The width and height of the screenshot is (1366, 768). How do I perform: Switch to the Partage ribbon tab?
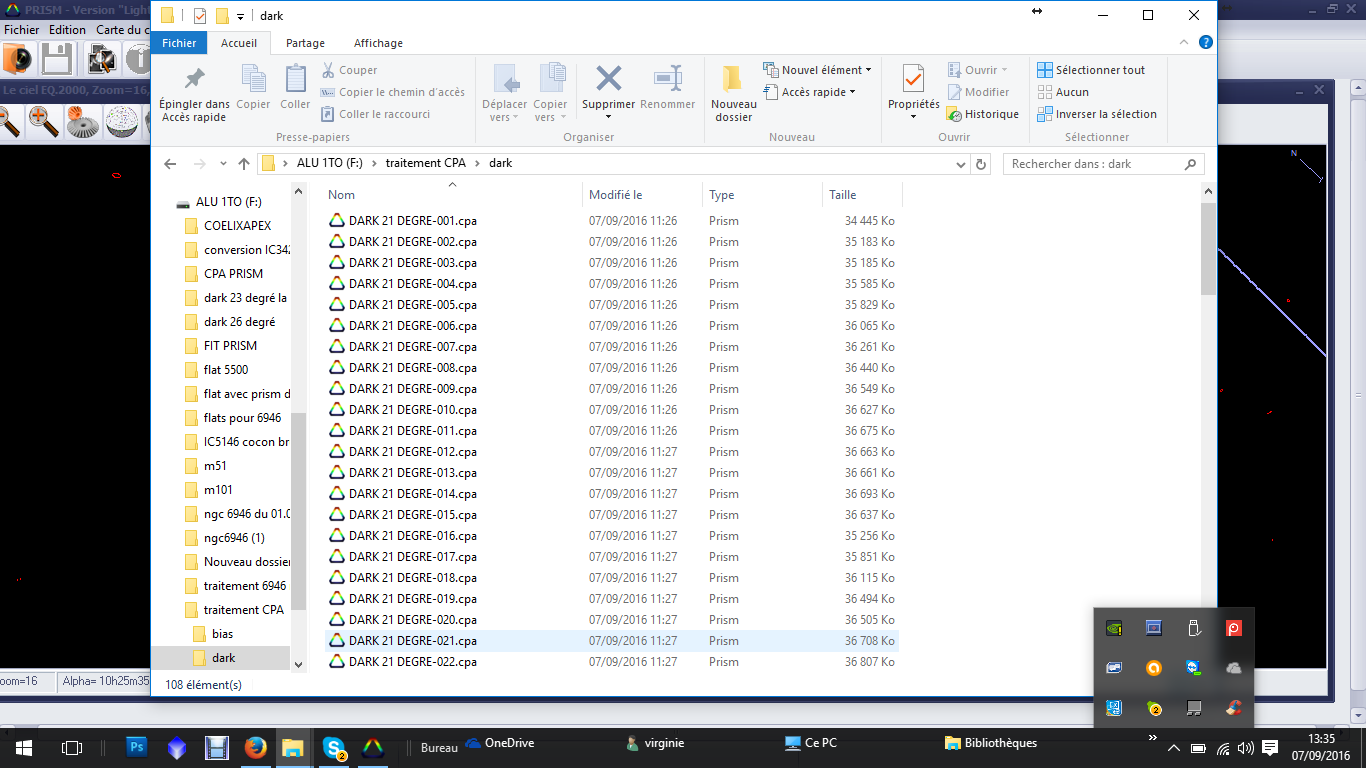(305, 43)
